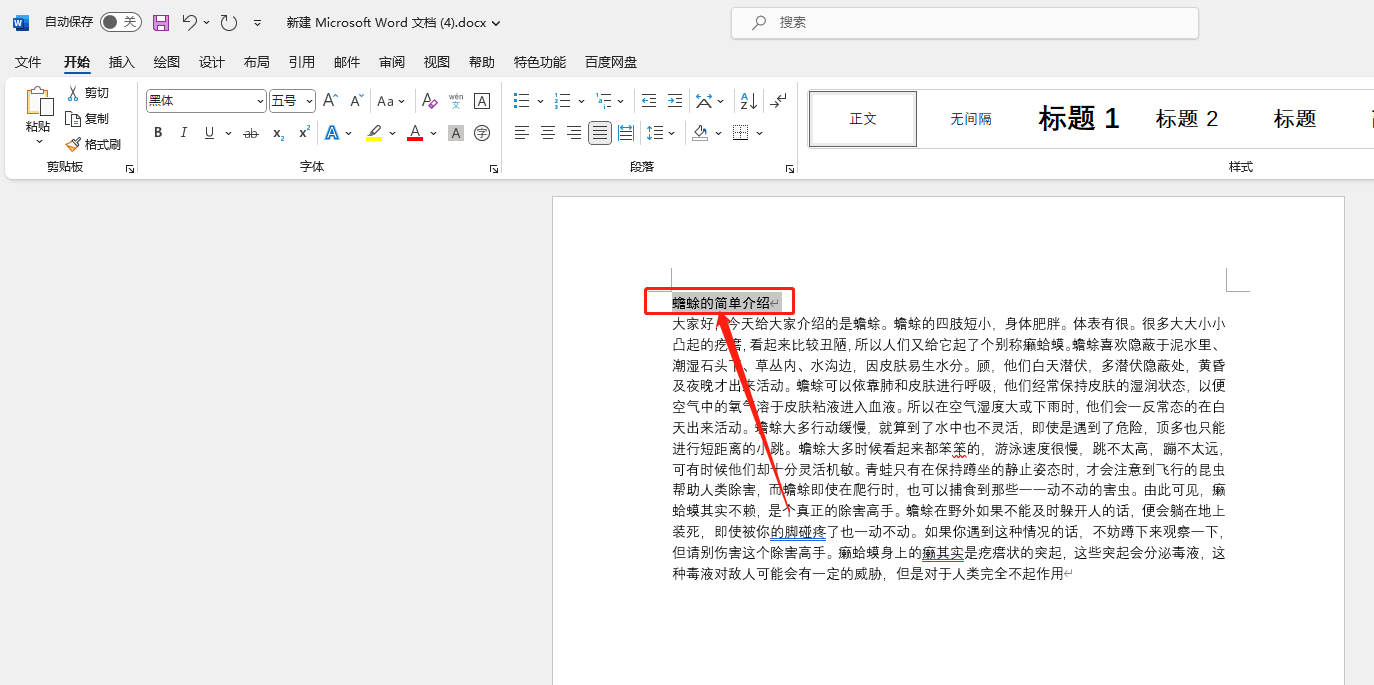
Task: Open the 审阅 ribbon tab
Action: tap(391, 61)
